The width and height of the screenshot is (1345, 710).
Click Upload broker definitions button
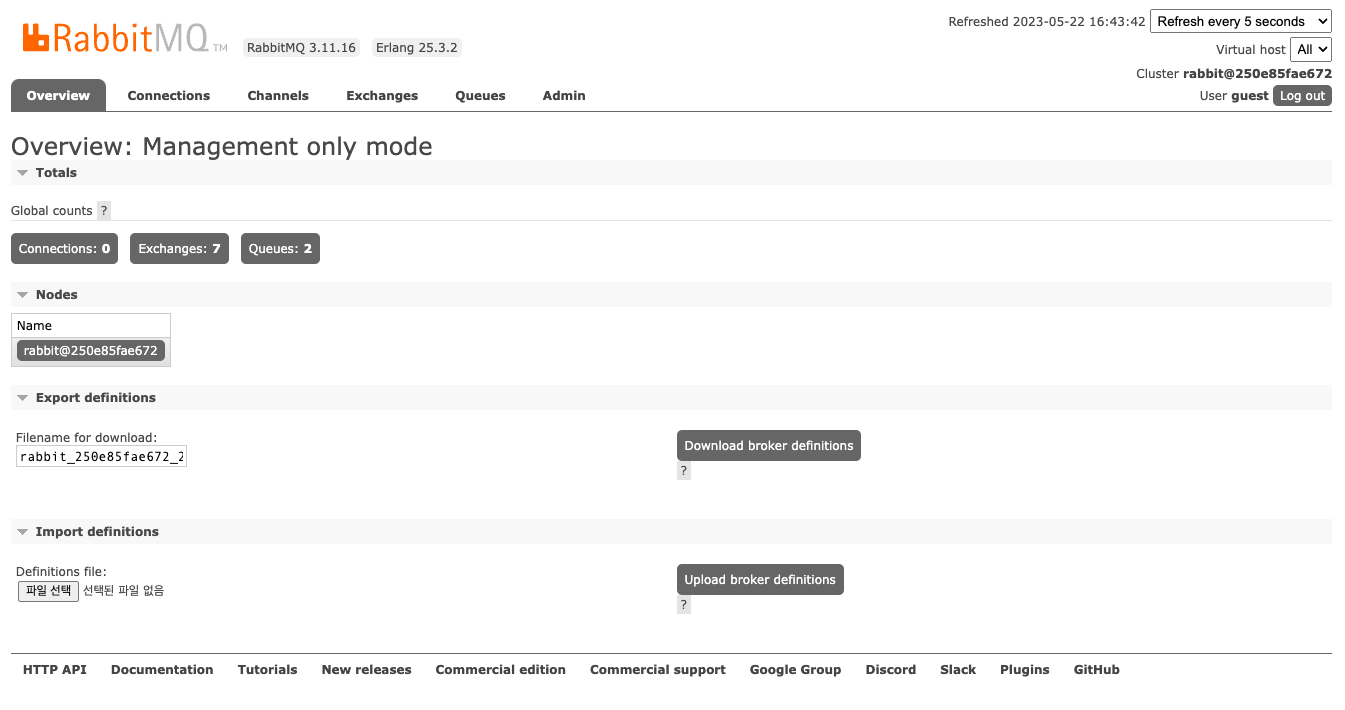760,580
